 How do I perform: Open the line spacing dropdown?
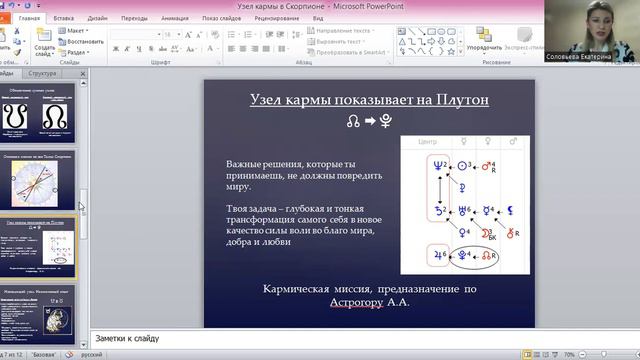click(x=297, y=35)
